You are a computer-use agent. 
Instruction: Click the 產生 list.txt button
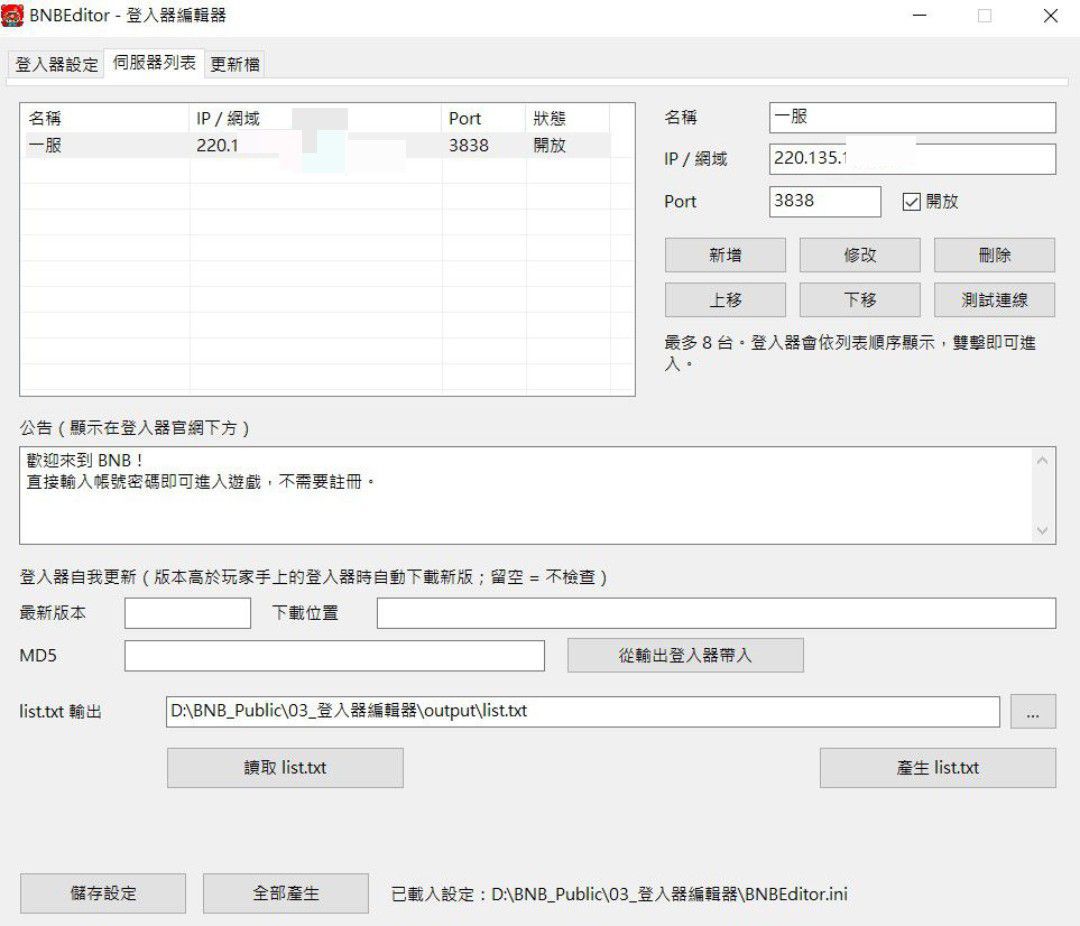(x=937, y=768)
